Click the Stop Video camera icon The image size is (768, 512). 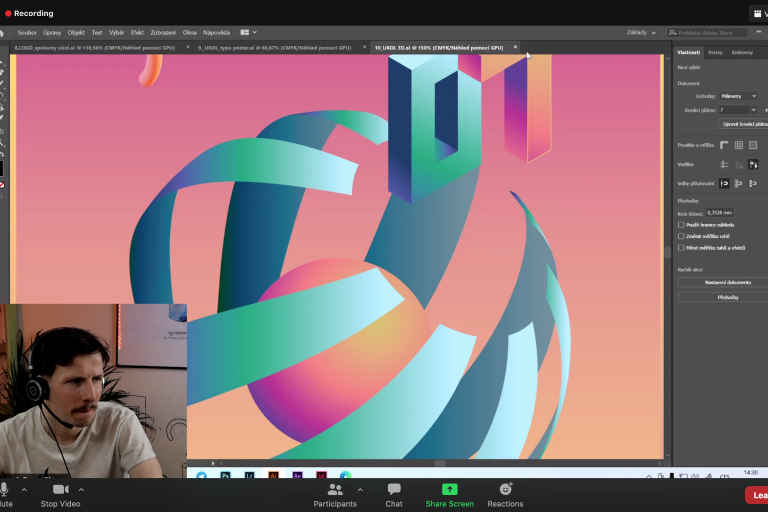pos(60,489)
